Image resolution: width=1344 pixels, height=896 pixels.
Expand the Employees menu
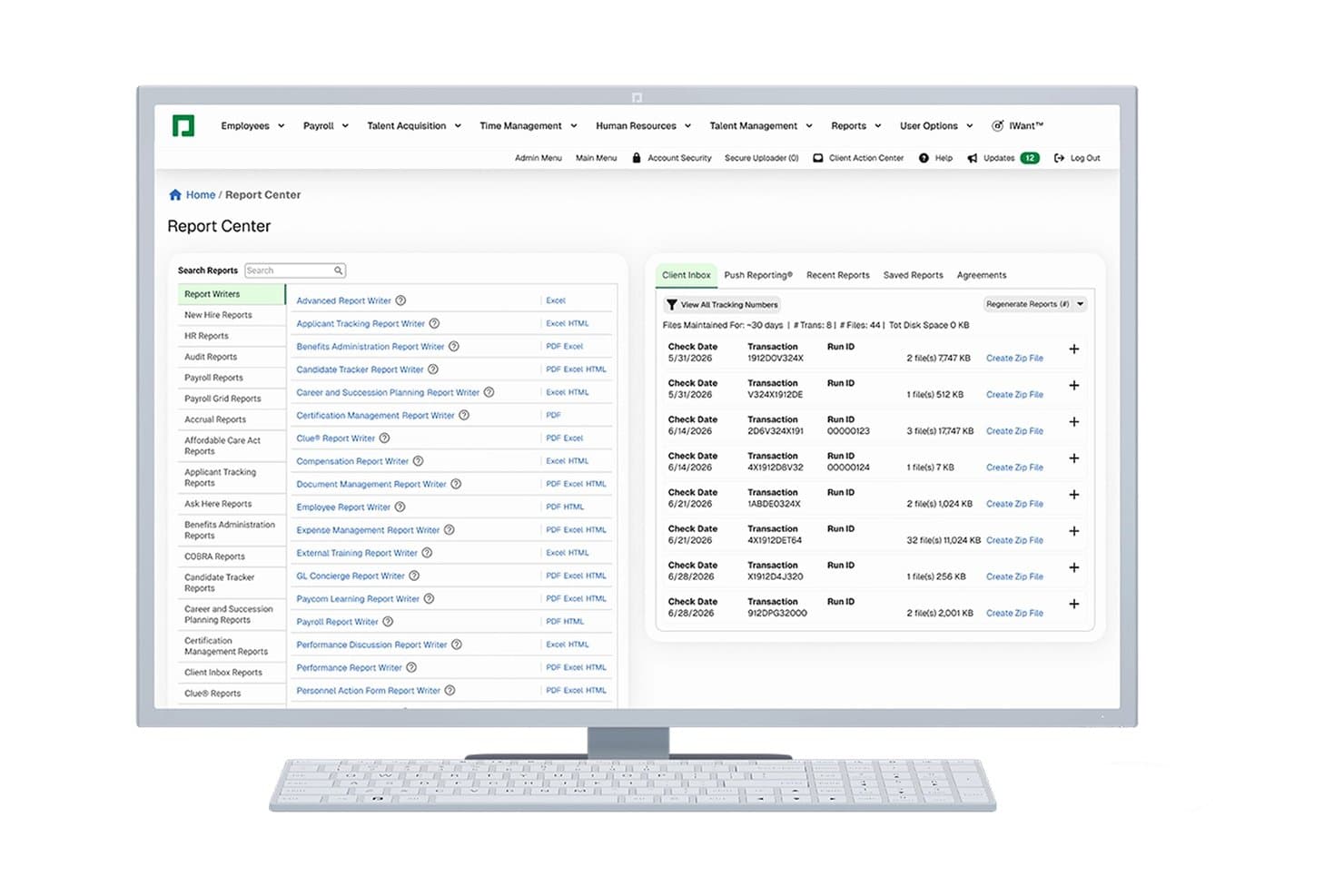click(x=252, y=126)
